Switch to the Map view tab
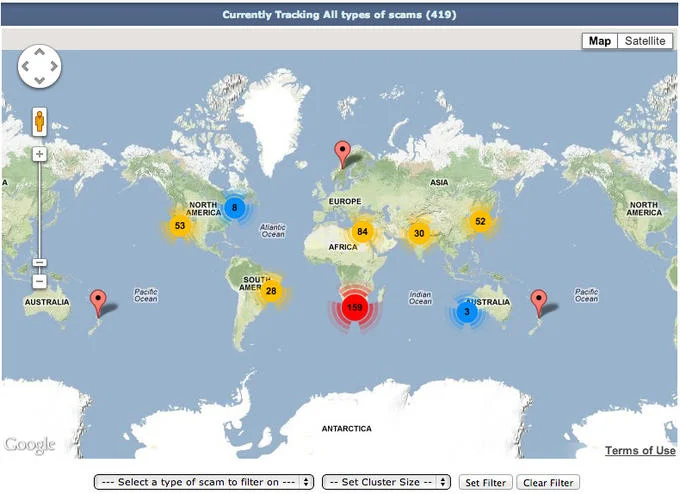The image size is (680, 494). tap(600, 41)
